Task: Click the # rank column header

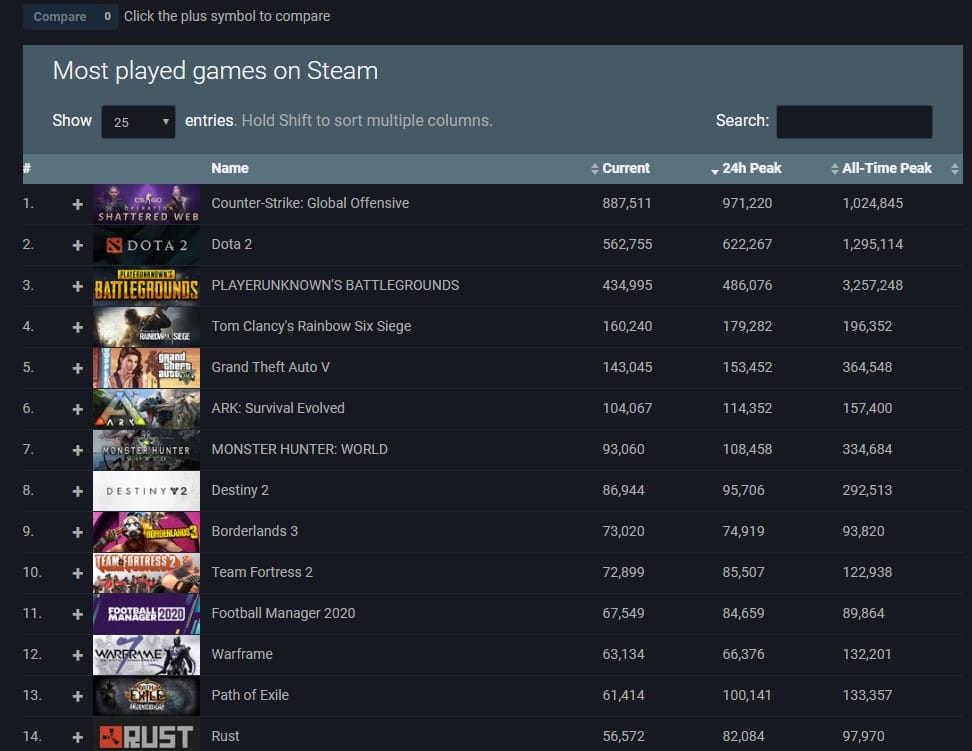Action: point(28,168)
